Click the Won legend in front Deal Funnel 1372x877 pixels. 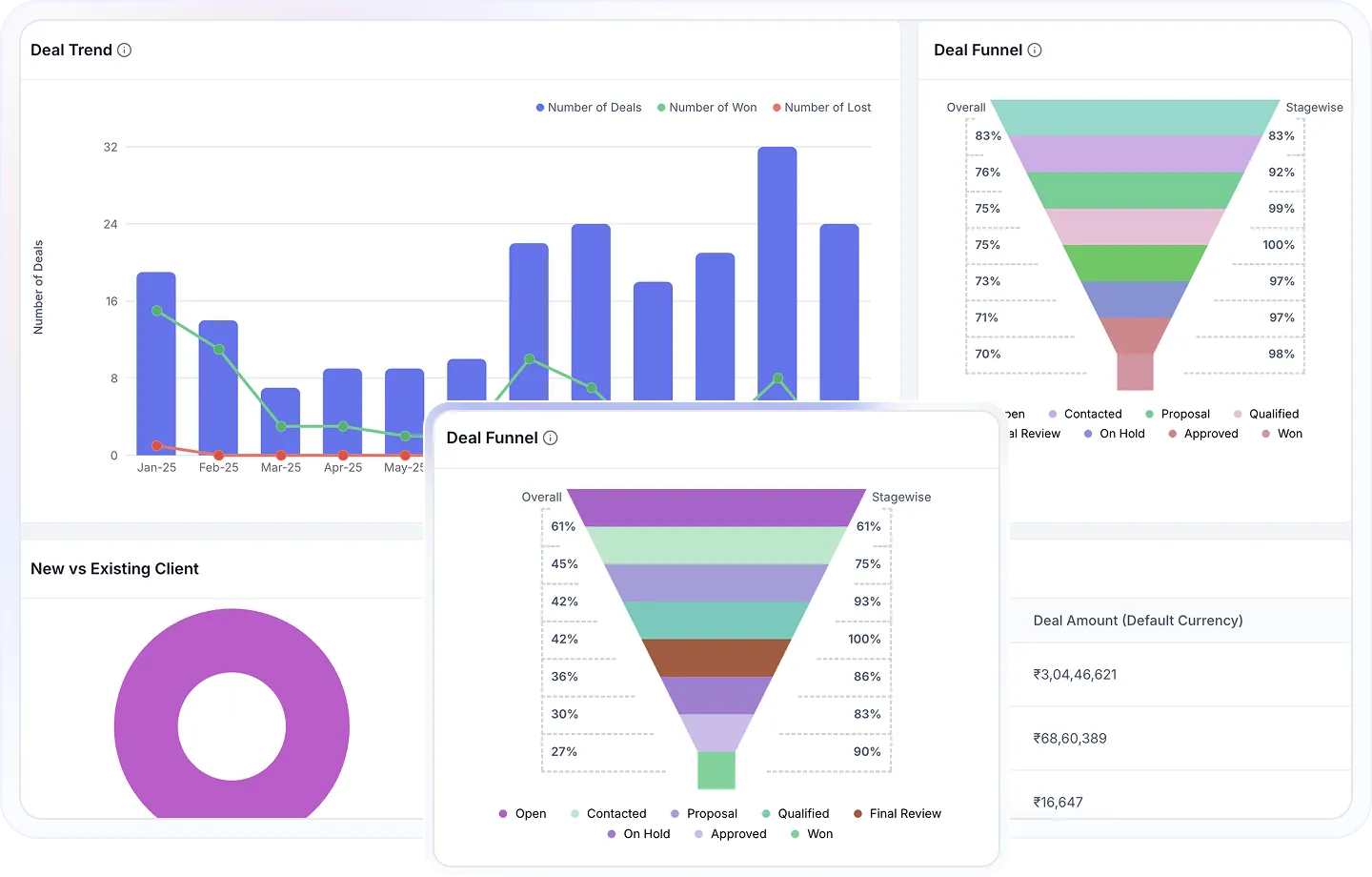point(812,834)
